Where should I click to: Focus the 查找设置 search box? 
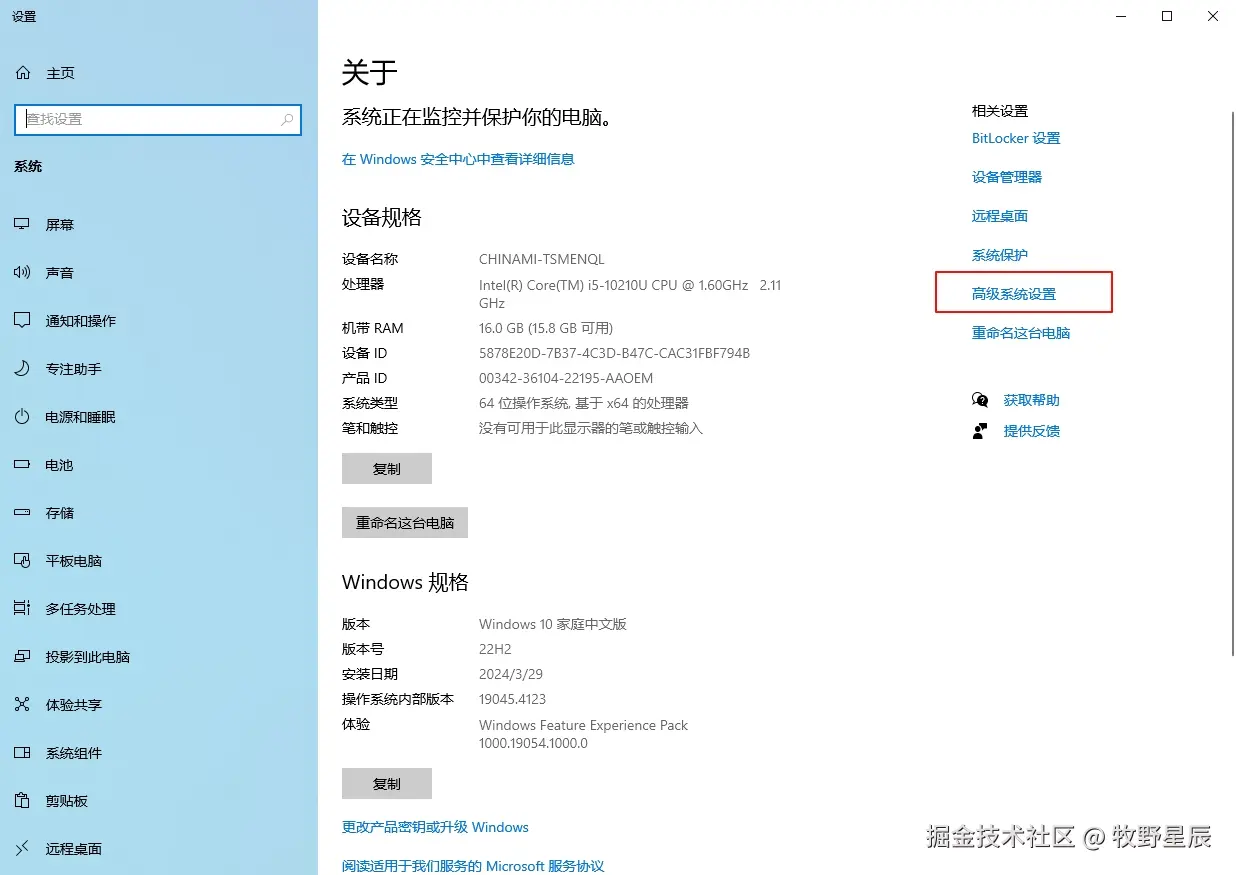158,119
